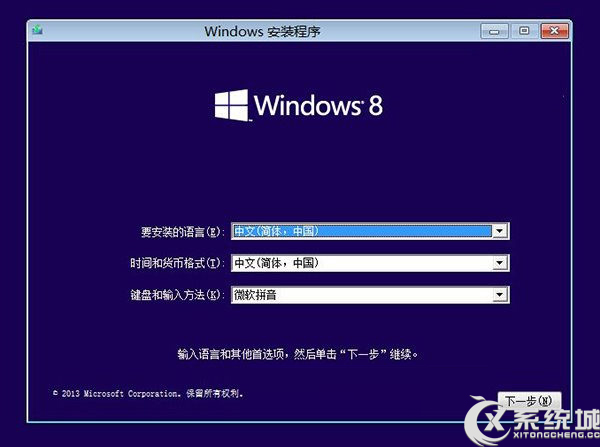
Task: Click the 键盘和输入方法(K) label
Action: click(x=177, y=295)
